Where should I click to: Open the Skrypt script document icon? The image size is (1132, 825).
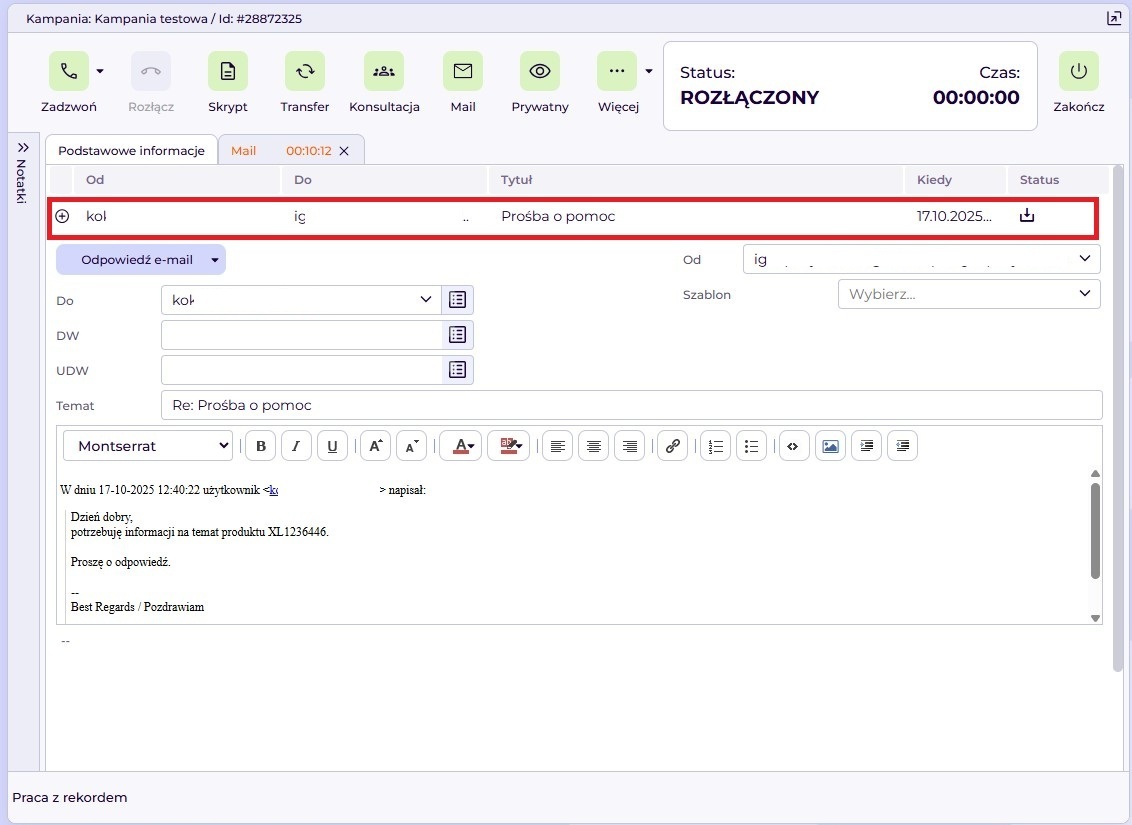click(228, 72)
